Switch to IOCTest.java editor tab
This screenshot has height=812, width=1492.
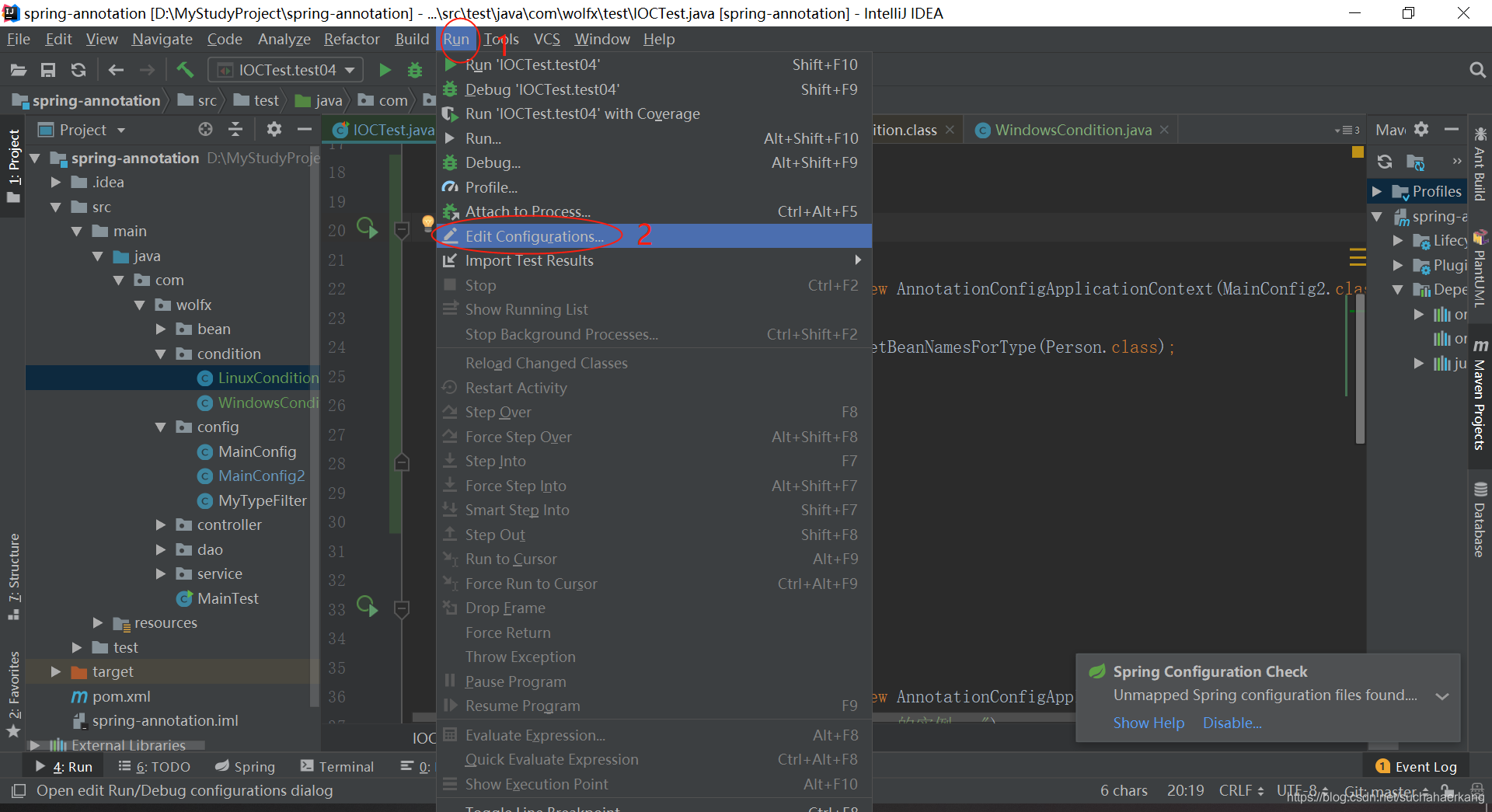point(383,130)
